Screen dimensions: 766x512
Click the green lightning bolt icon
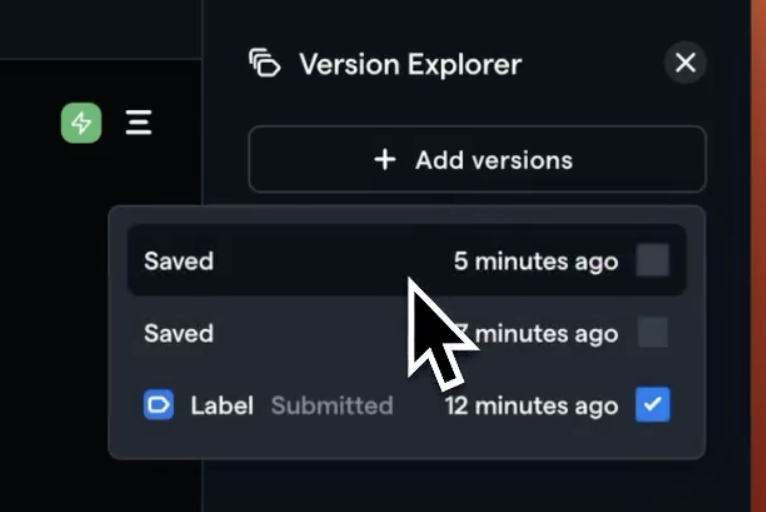click(81, 123)
